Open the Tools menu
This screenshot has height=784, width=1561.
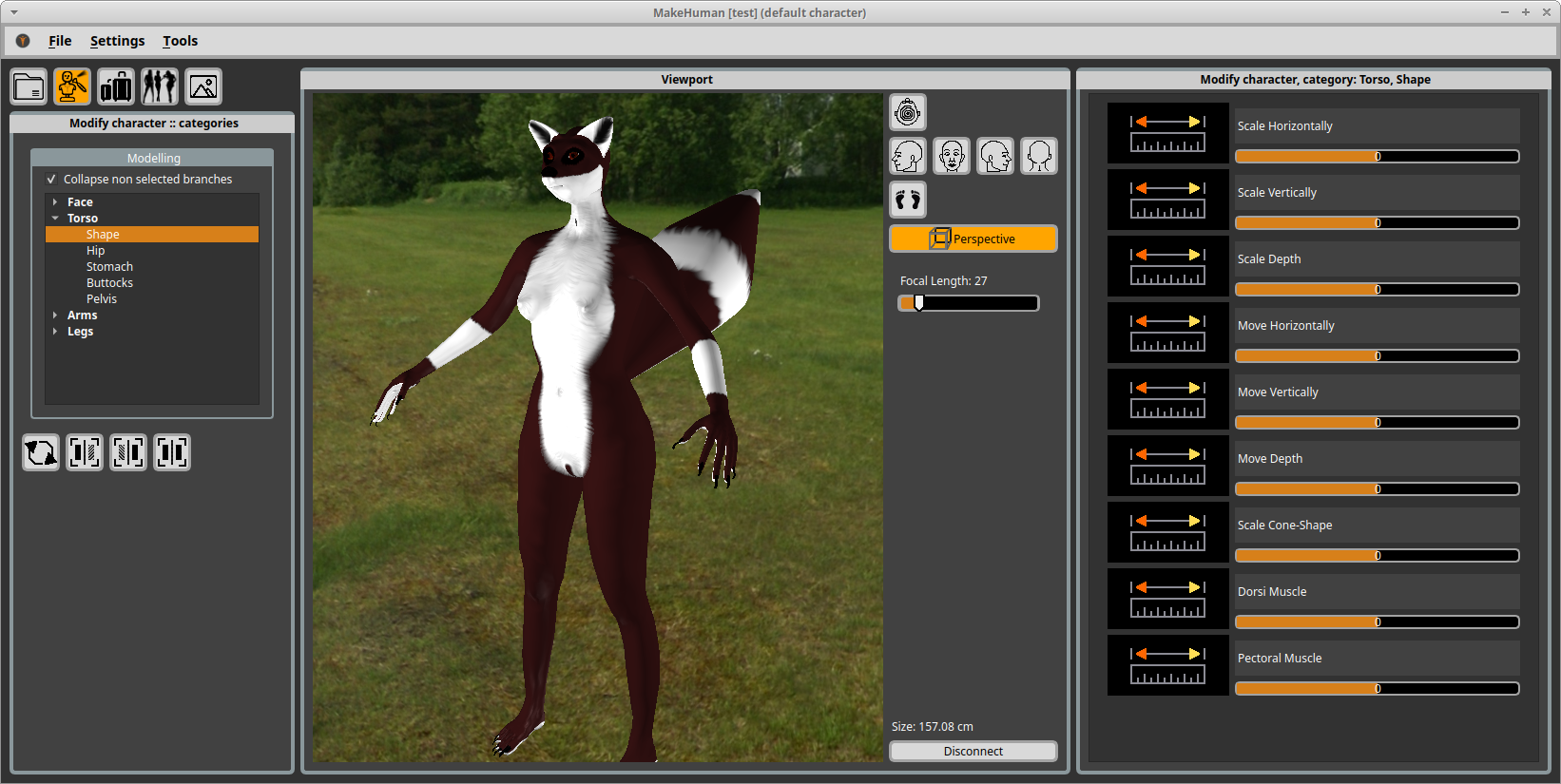[x=180, y=41]
